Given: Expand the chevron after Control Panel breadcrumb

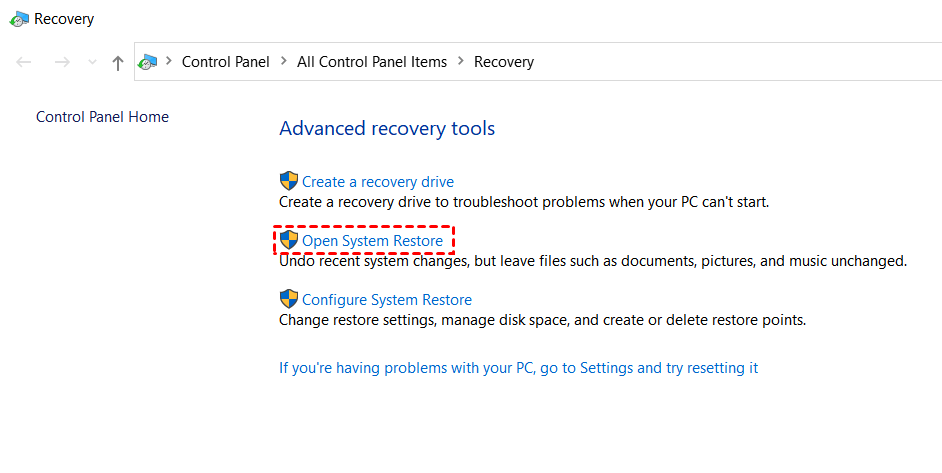Looking at the screenshot, I should click(284, 62).
